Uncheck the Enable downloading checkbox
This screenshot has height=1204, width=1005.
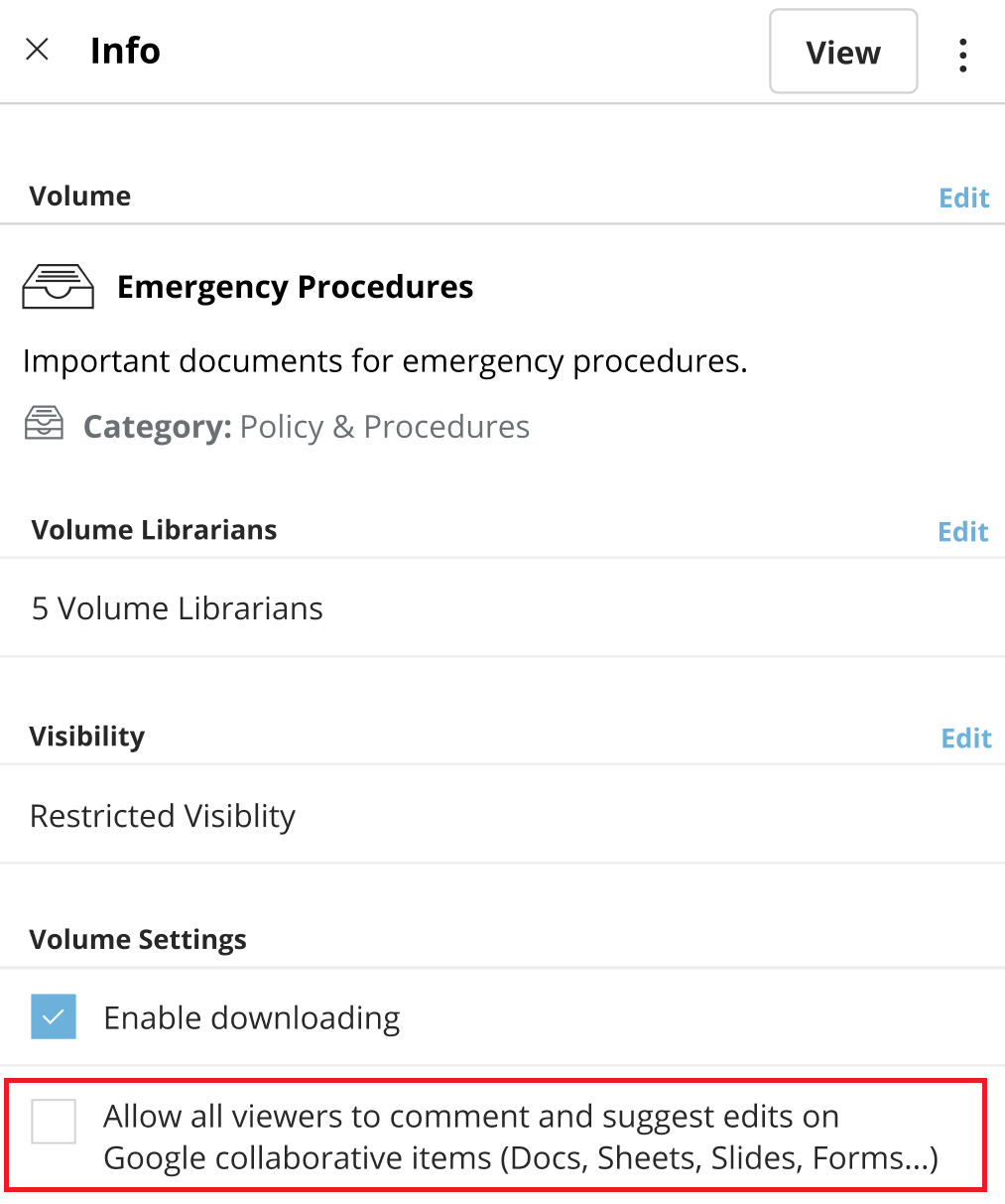point(54,1016)
